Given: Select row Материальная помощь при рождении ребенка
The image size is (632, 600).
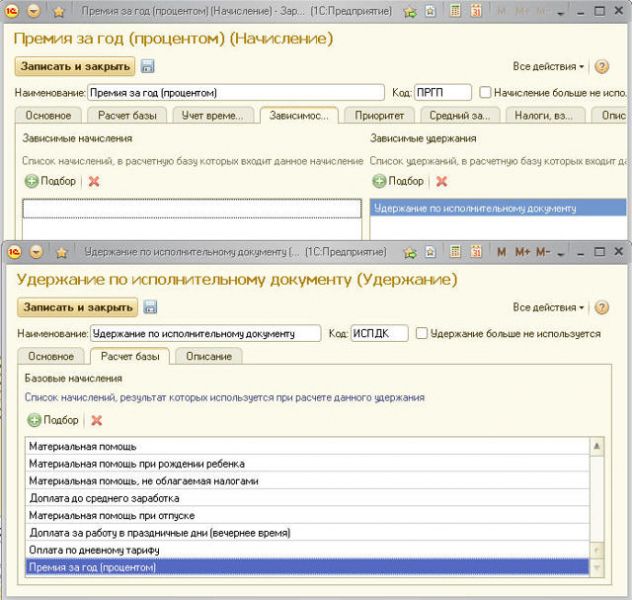Looking at the screenshot, I should coord(308,464).
